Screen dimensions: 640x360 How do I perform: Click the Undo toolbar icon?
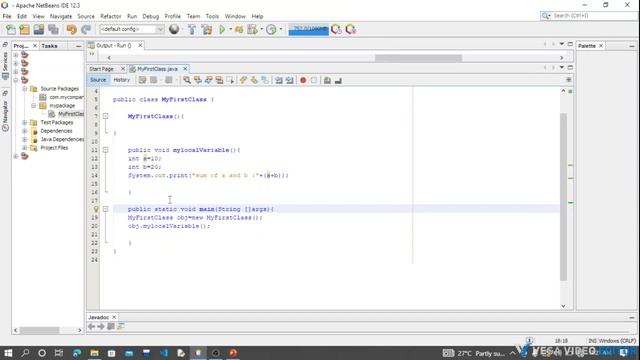71,29
